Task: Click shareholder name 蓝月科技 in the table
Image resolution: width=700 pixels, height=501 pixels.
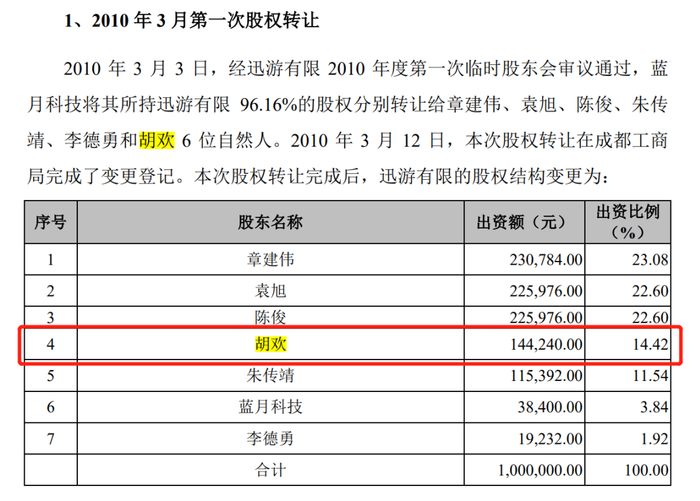Action: [x=270, y=407]
